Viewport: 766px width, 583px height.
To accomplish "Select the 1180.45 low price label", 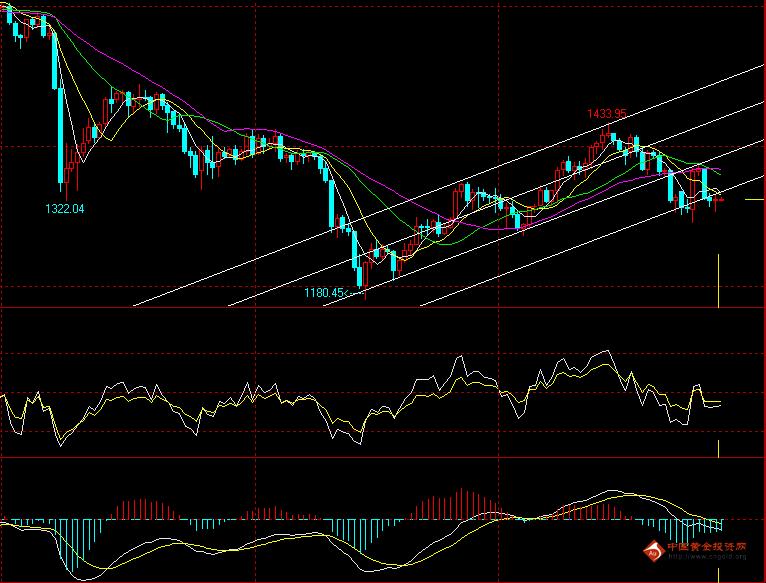I will click(x=324, y=293).
